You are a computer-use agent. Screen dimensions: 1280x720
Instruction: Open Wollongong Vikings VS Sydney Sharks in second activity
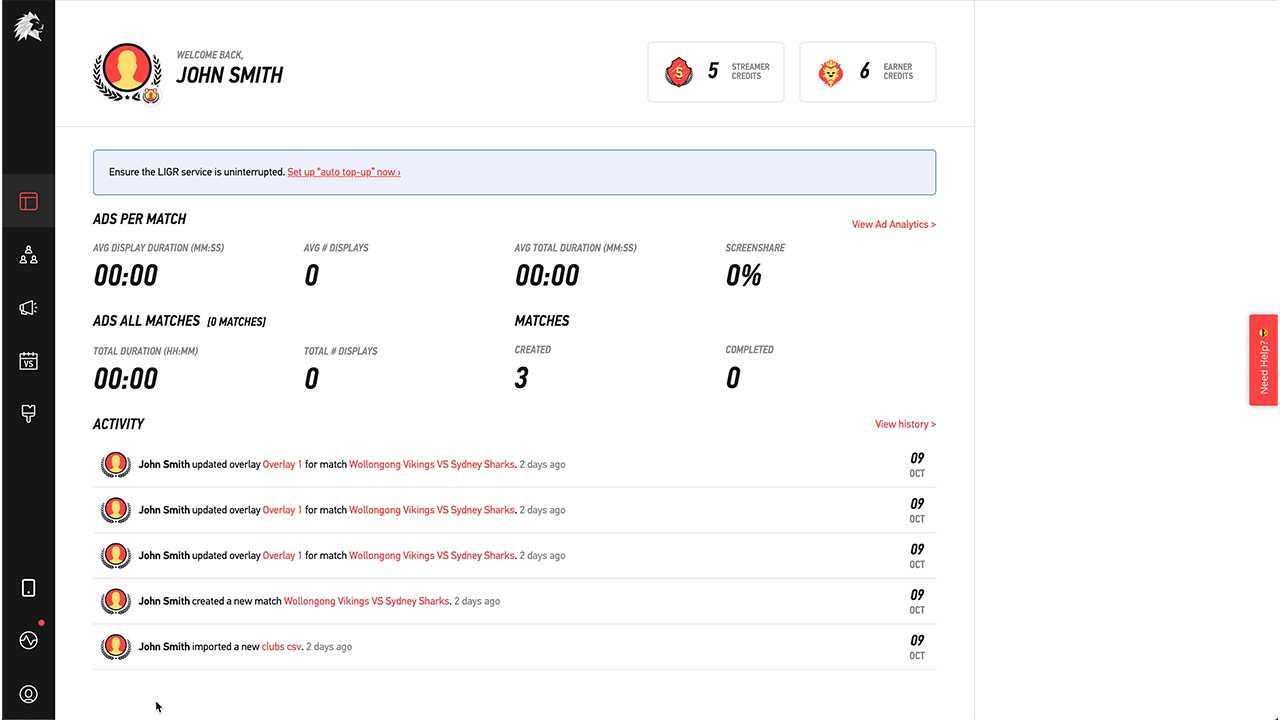coord(431,510)
